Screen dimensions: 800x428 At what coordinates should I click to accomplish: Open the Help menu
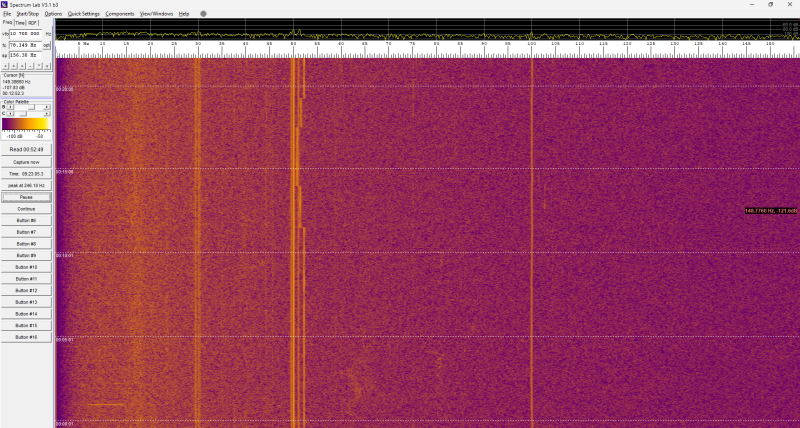tap(184, 14)
